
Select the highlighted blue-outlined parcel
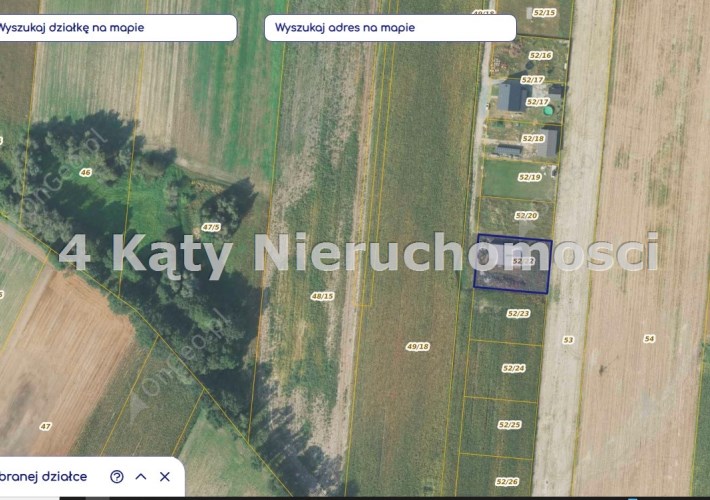point(512,265)
